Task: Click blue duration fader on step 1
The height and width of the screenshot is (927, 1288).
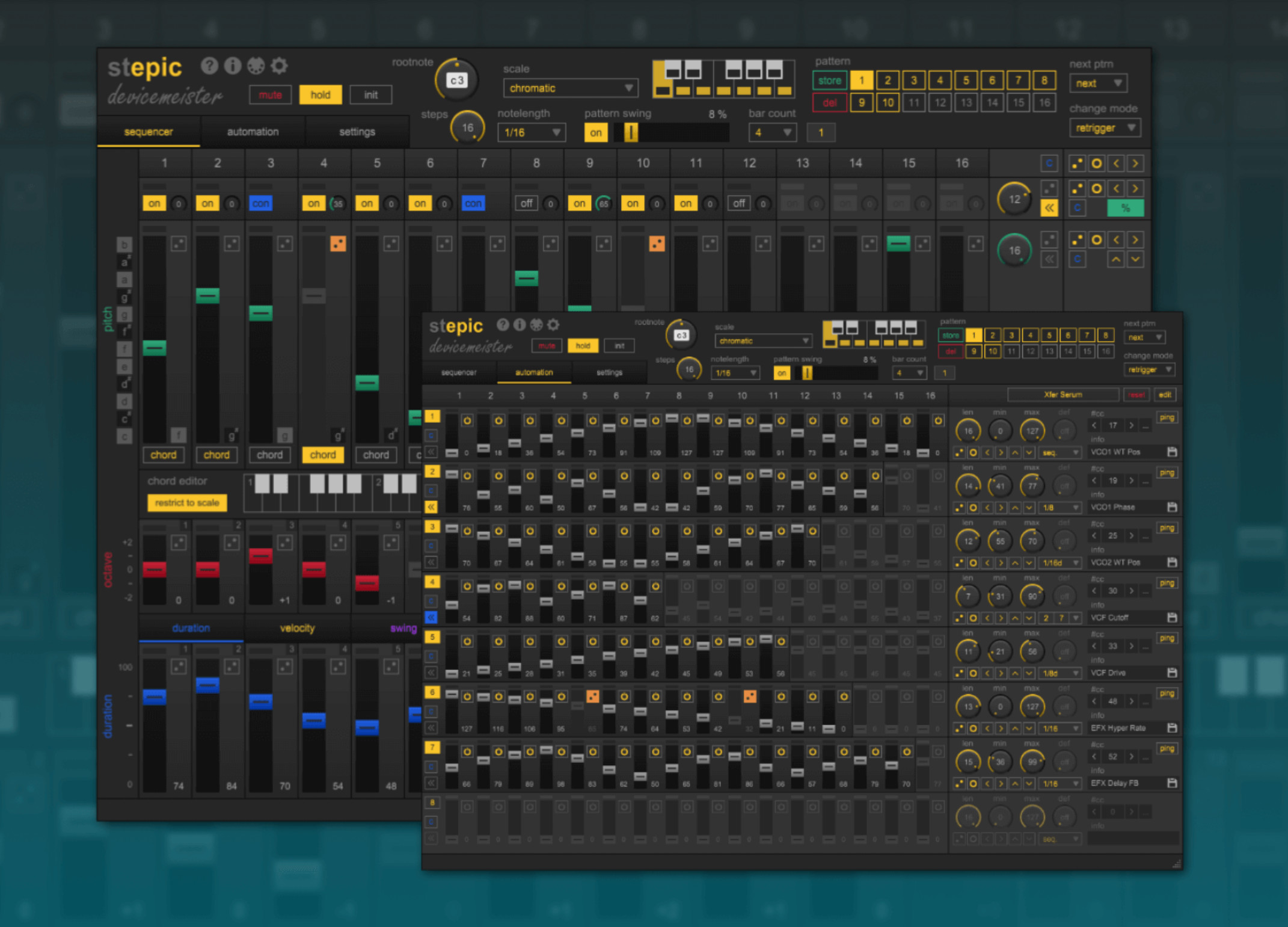Action: point(155,697)
